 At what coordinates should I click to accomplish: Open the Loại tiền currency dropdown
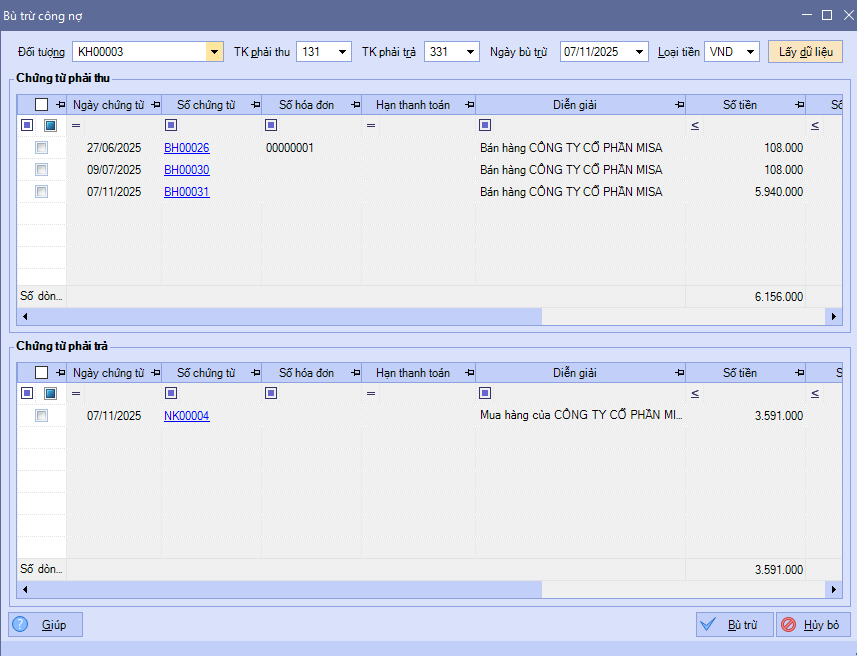[750, 52]
